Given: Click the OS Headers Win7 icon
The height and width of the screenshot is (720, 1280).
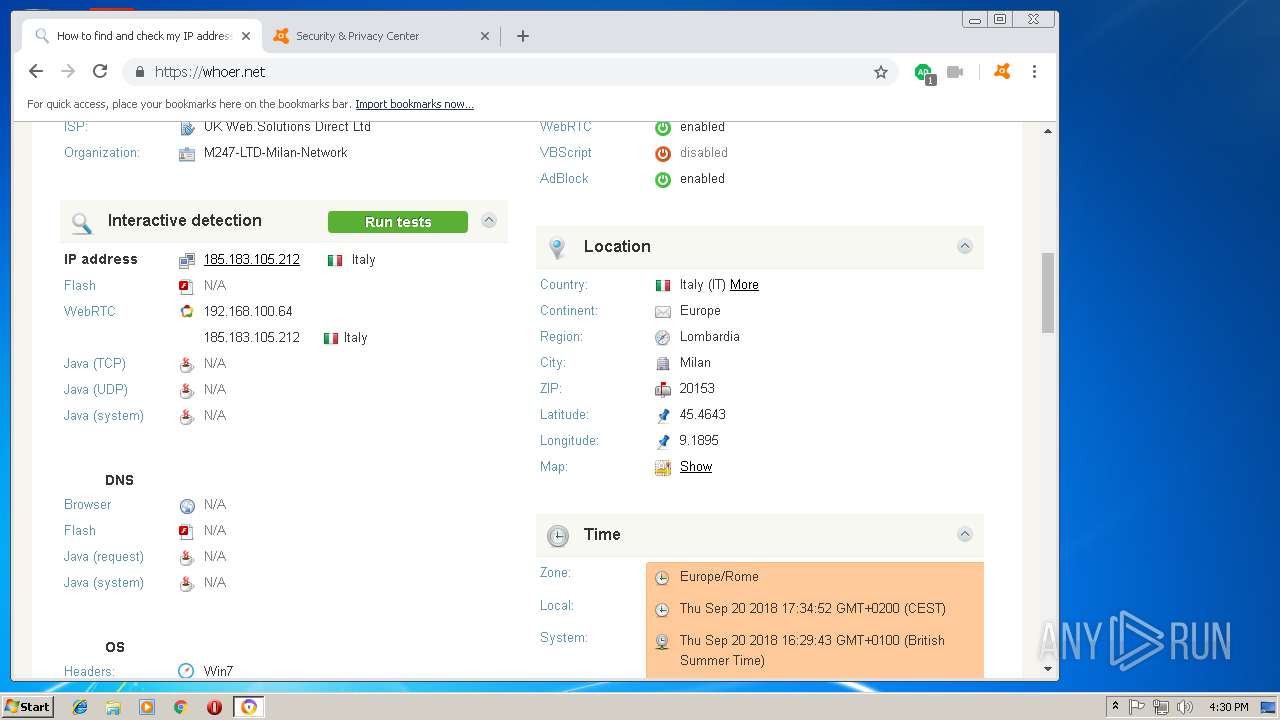Looking at the screenshot, I should pyautogui.click(x=186, y=671).
